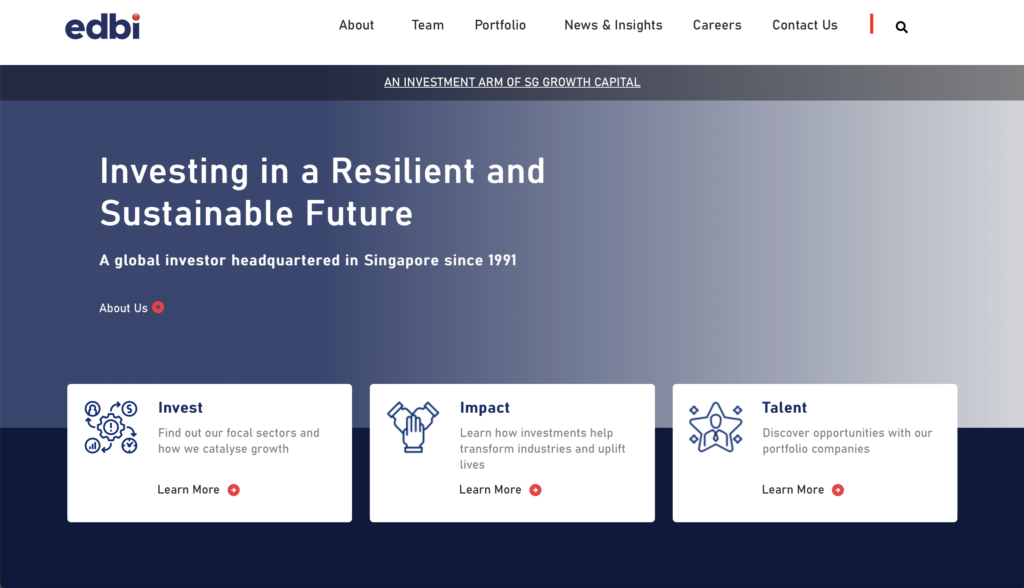This screenshot has height=588, width=1024.
Task: Select the Talent card heading
Action: tap(784, 408)
